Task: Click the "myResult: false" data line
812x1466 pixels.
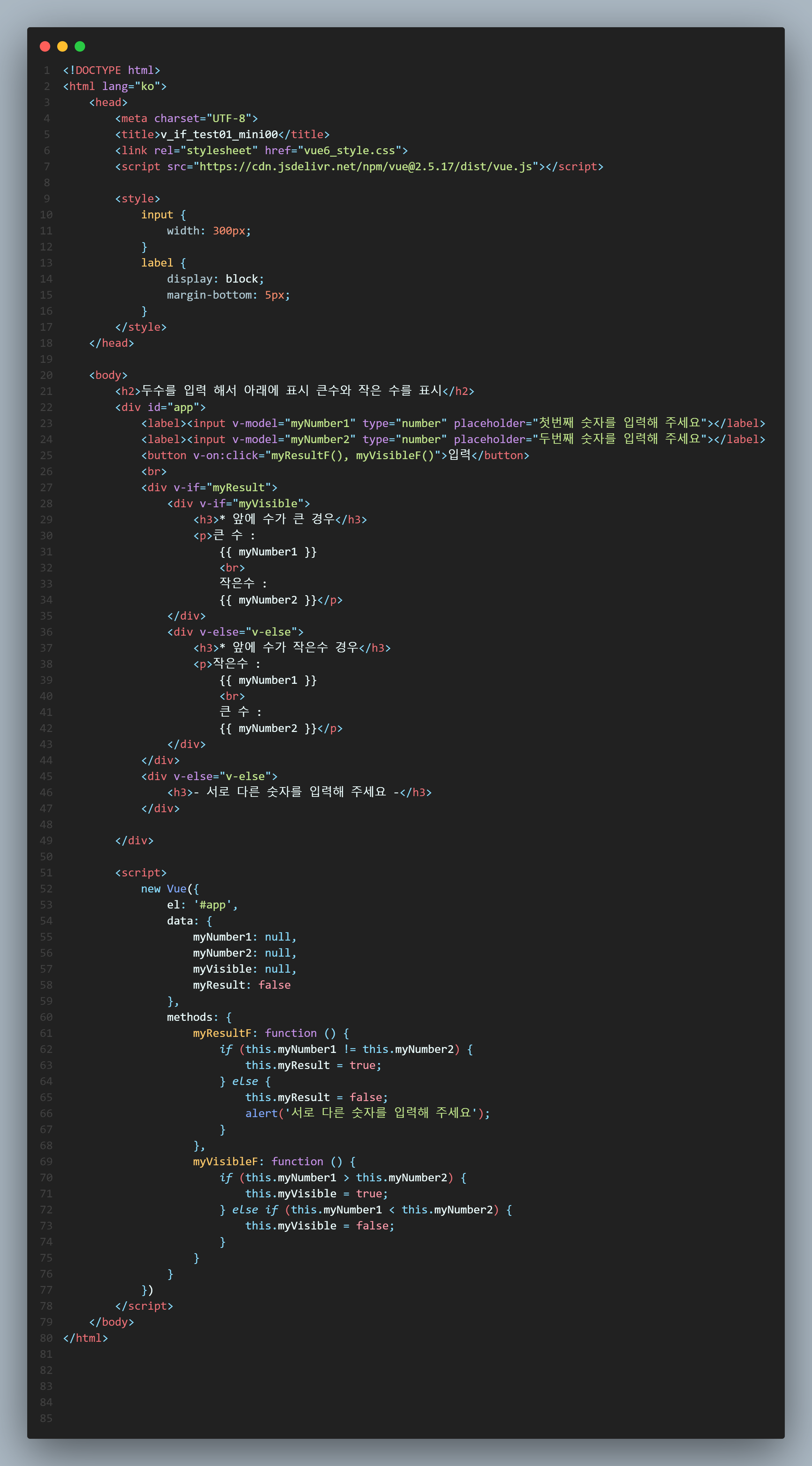Action: click(242, 985)
